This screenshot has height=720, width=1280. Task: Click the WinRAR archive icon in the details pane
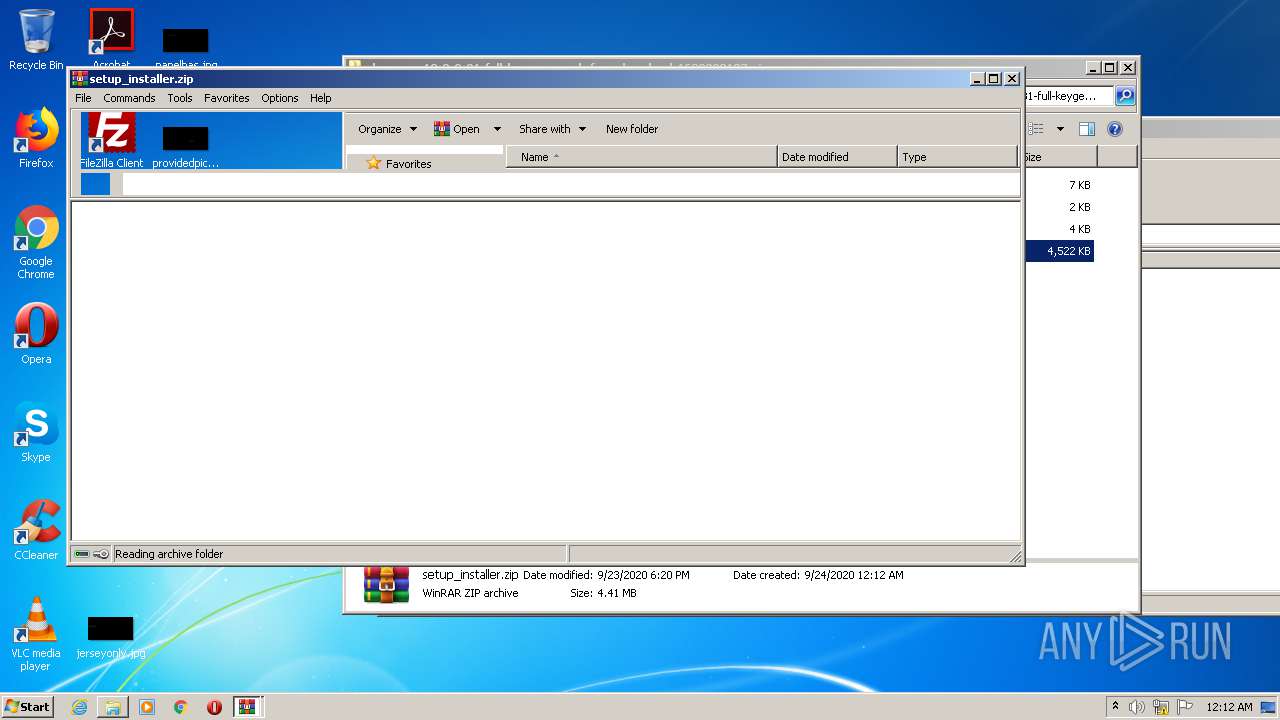(x=386, y=584)
